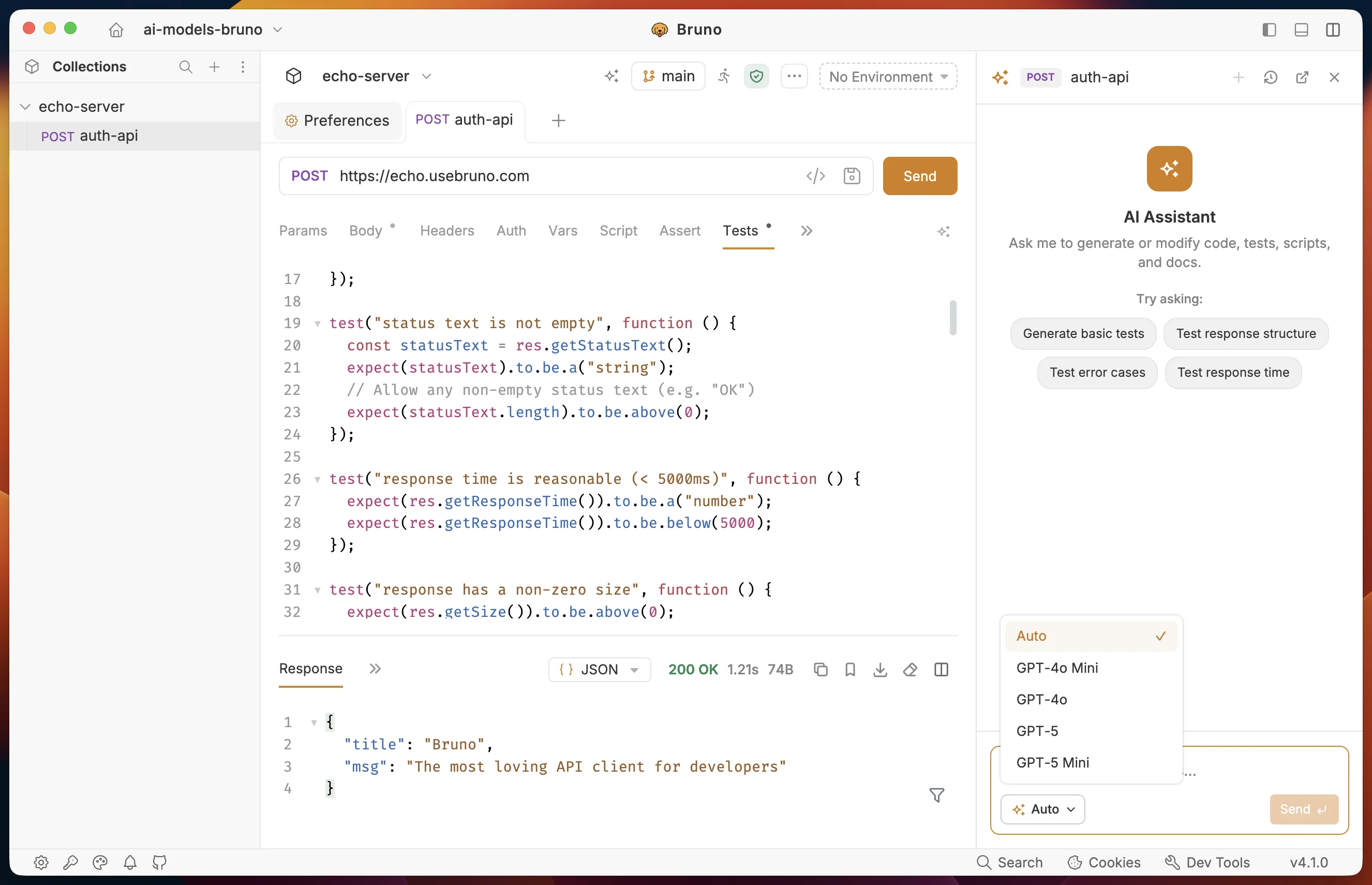Toggle the right split layout icon
The width and height of the screenshot is (1372, 885).
pos(1333,30)
